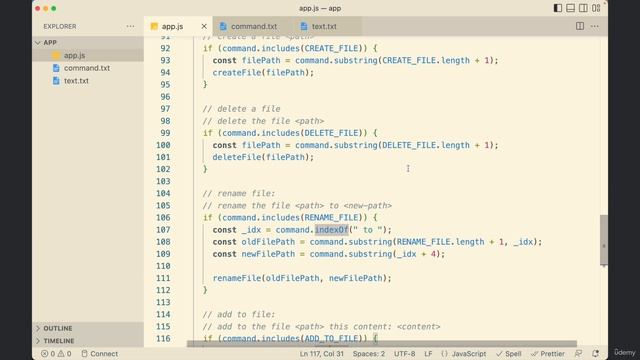Image resolution: width=640 pixels, height=360 pixels.
Task: Click the highlighted indexOf word
Action: 331,230
